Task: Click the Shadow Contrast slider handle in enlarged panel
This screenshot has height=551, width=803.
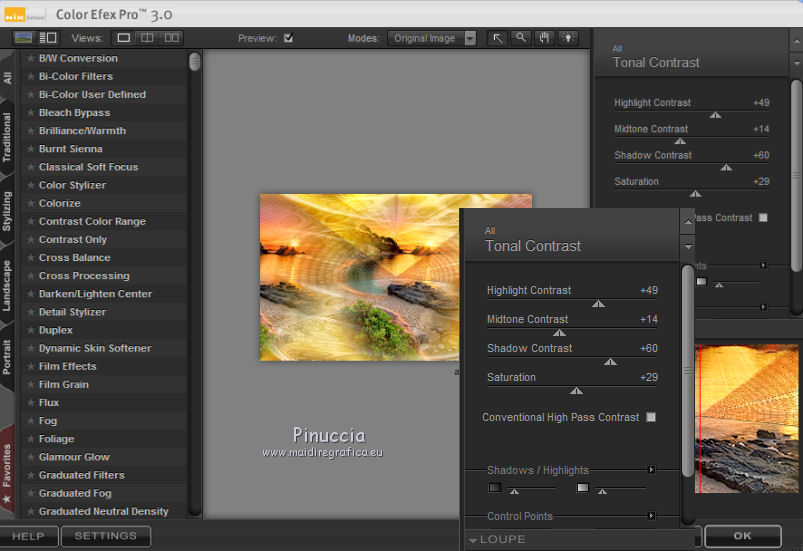Action: 610,362
